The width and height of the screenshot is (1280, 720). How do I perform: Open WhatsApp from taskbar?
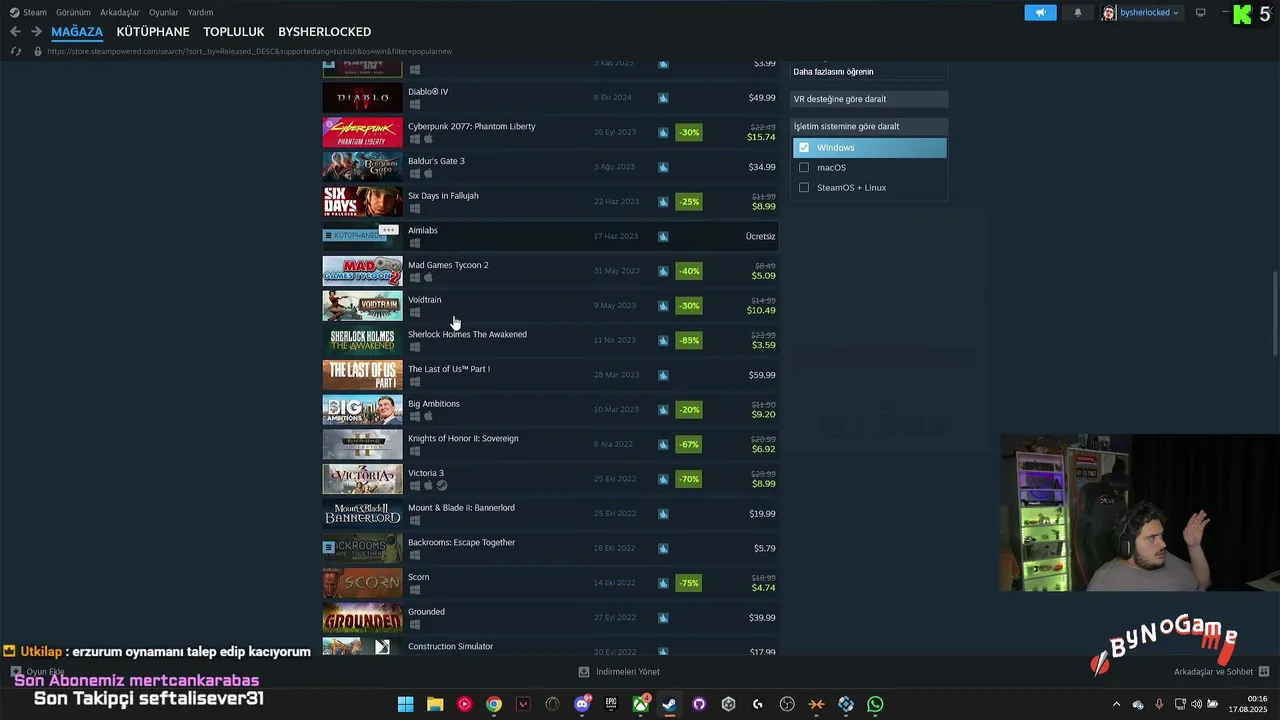pos(875,704)
